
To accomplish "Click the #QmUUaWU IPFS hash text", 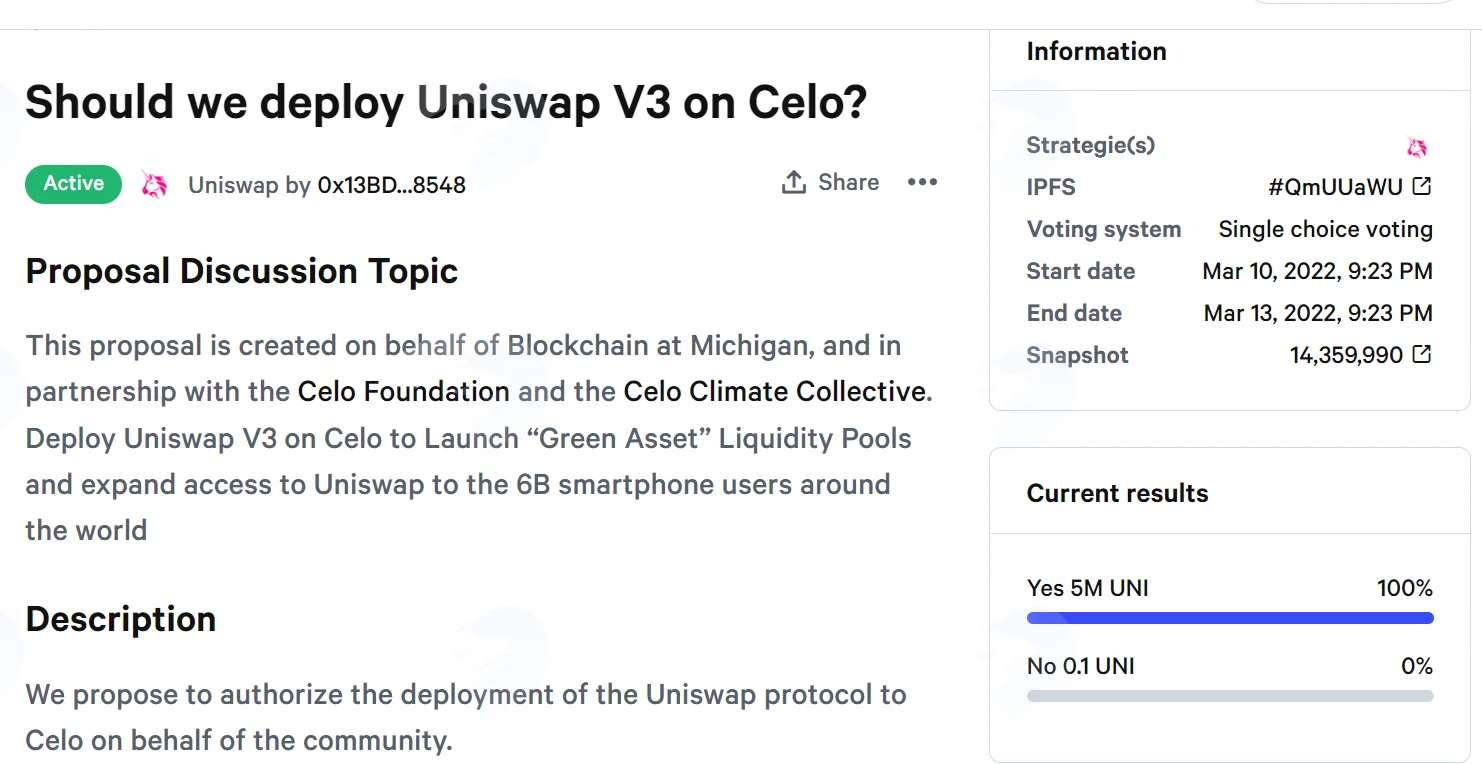I will [x=1335, y=187].
